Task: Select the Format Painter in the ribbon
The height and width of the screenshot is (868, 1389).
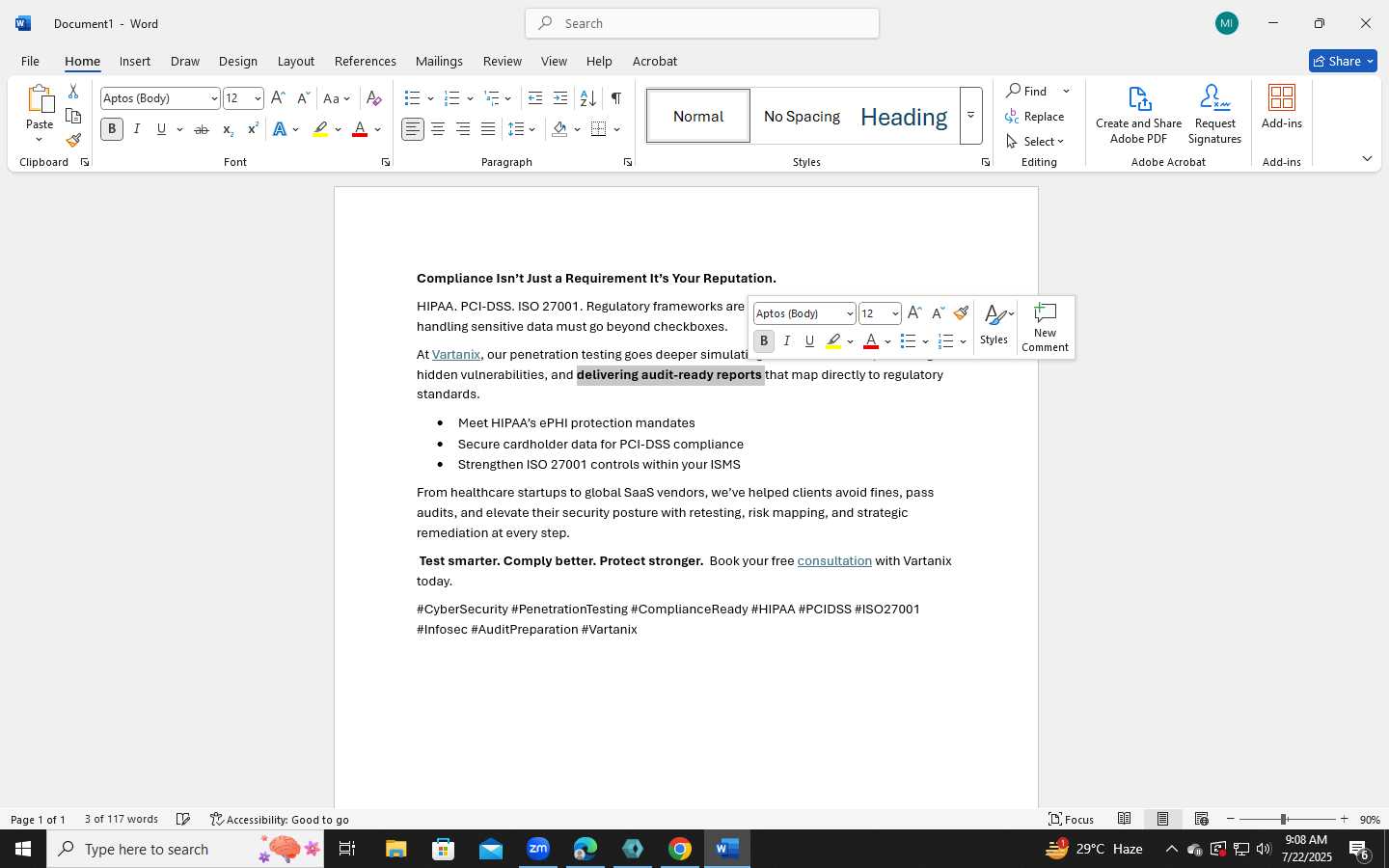Action: click(73, 141)
